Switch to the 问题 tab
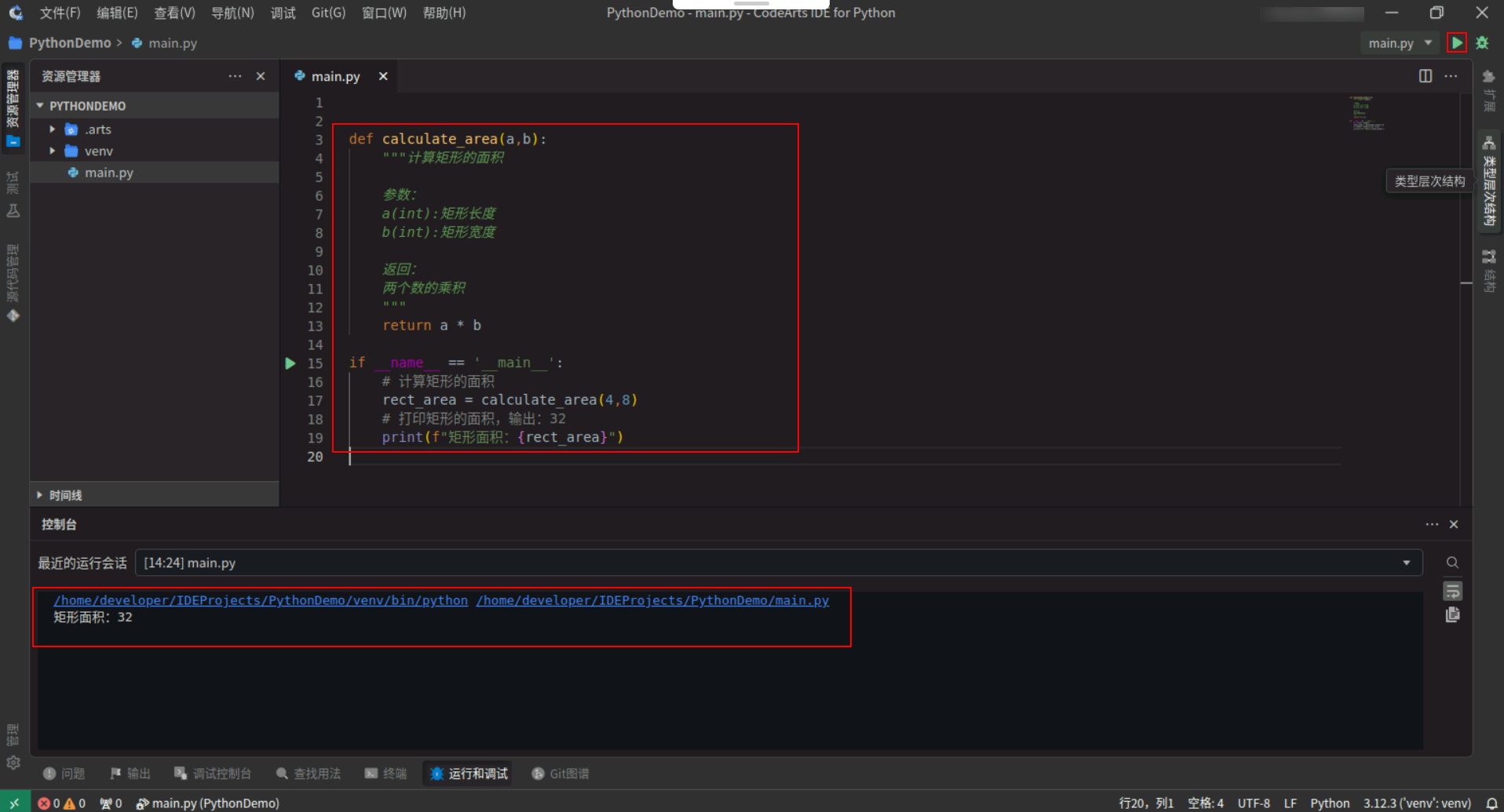Viewport: 1504px width, 812px height. point(64,774)
